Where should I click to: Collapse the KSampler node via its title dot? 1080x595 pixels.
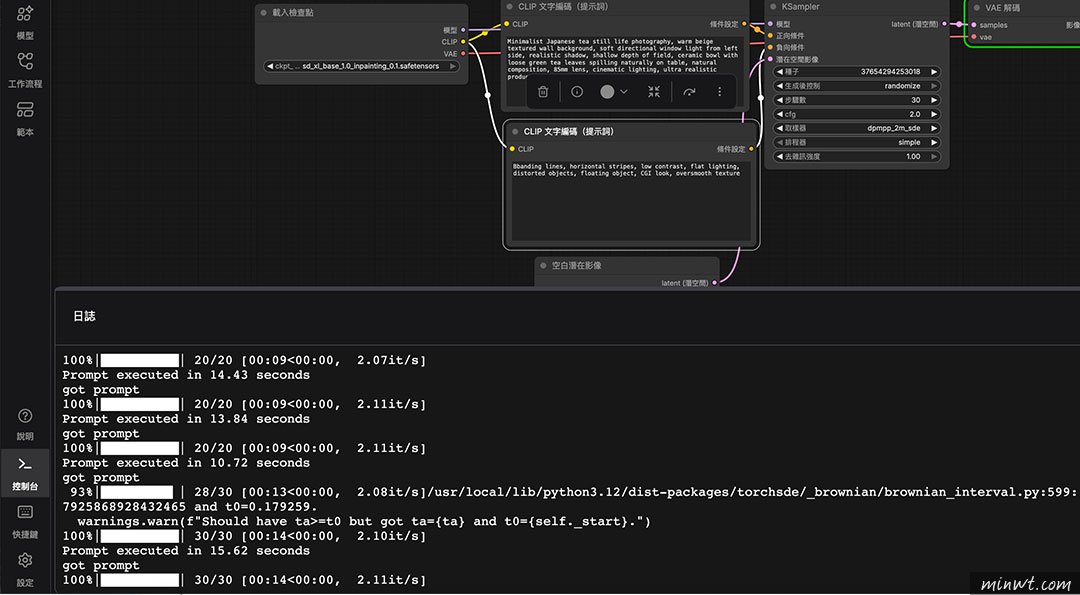click(773, 7)
